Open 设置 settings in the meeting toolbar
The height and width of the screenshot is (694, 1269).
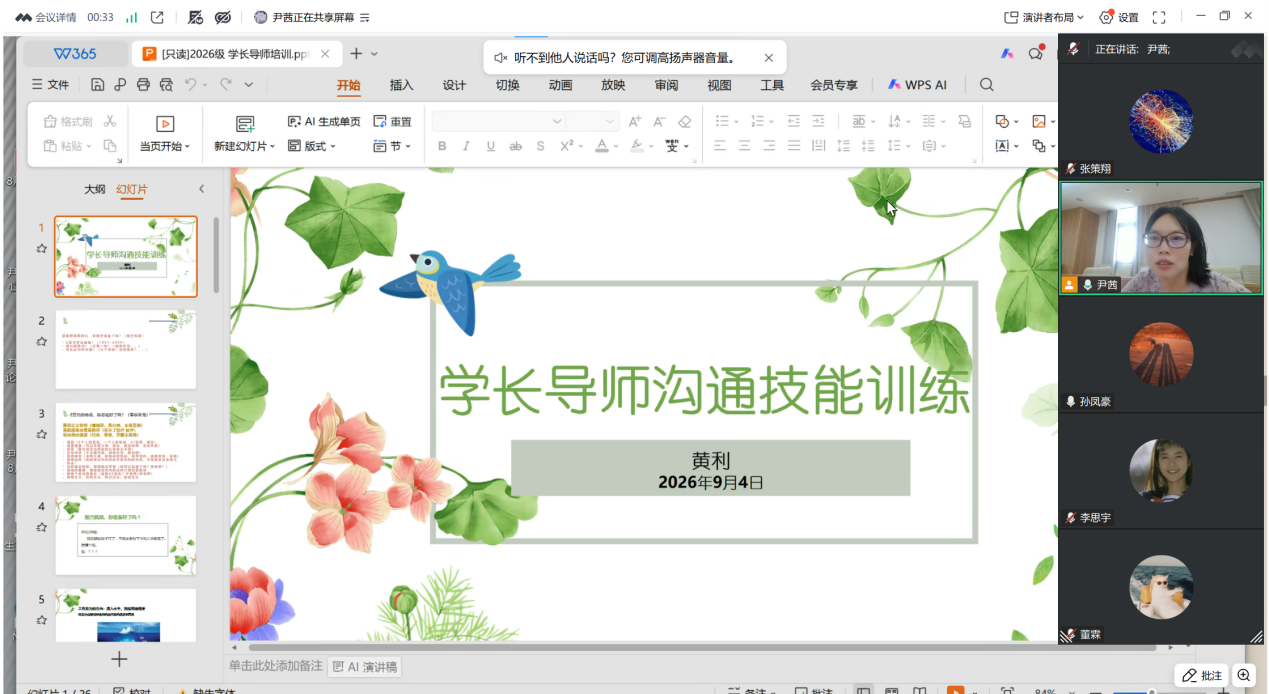point(1119,17)
